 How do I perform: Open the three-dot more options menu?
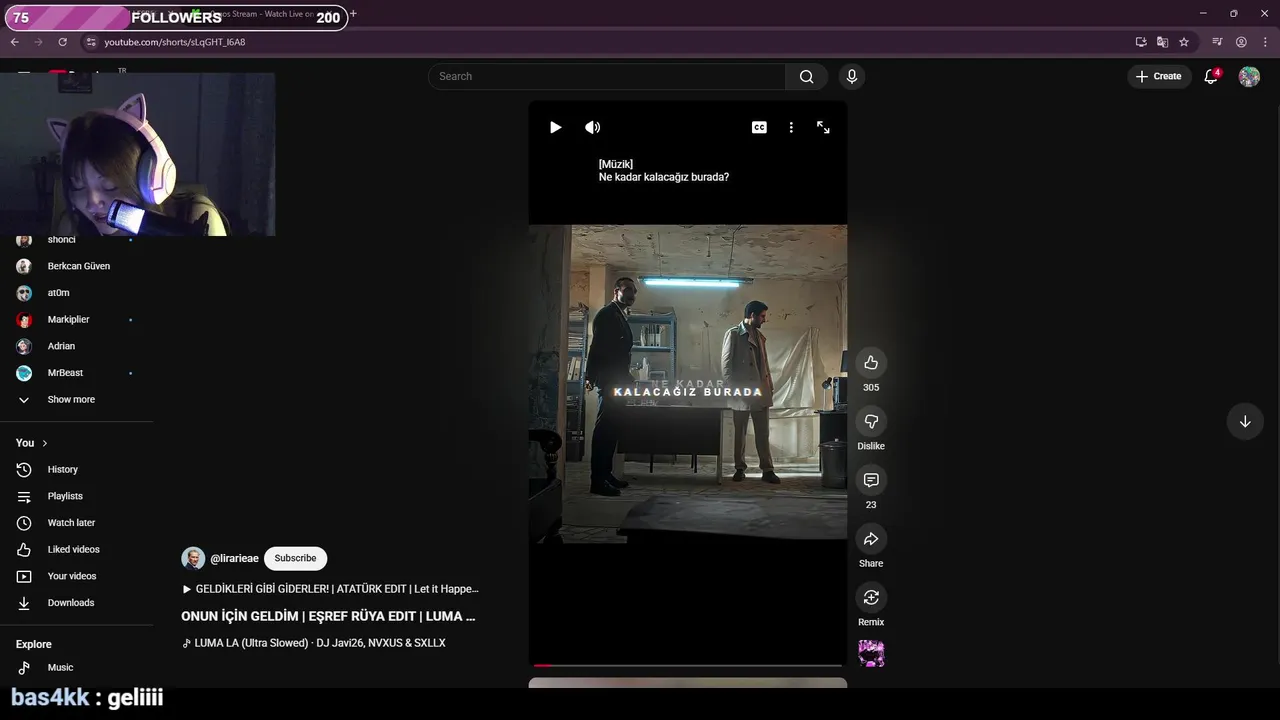[x=791, y=127]
